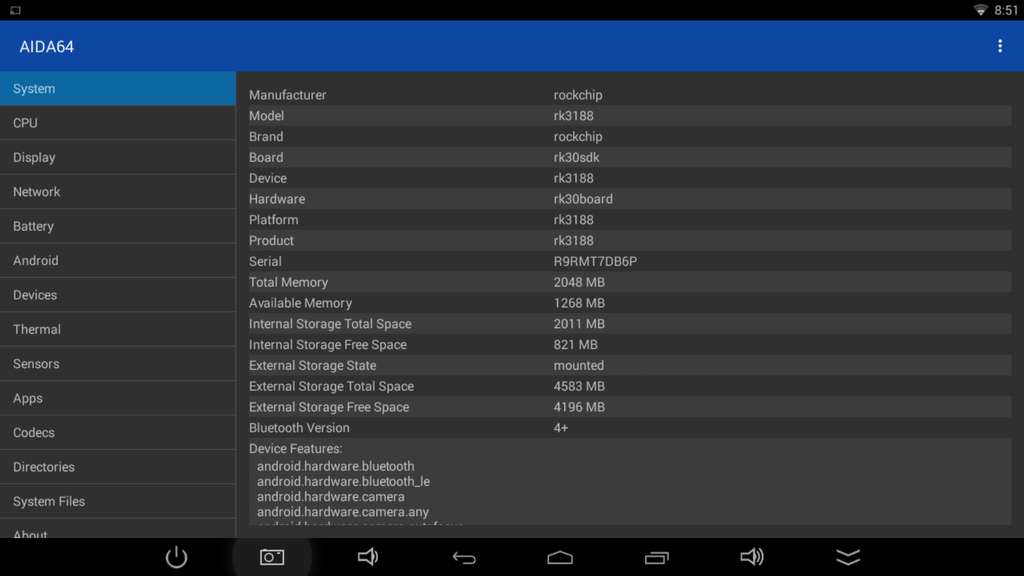Viewport: 1024px width, 576px height.
Task: Open the Thermal section
Action: click(118, 329)
